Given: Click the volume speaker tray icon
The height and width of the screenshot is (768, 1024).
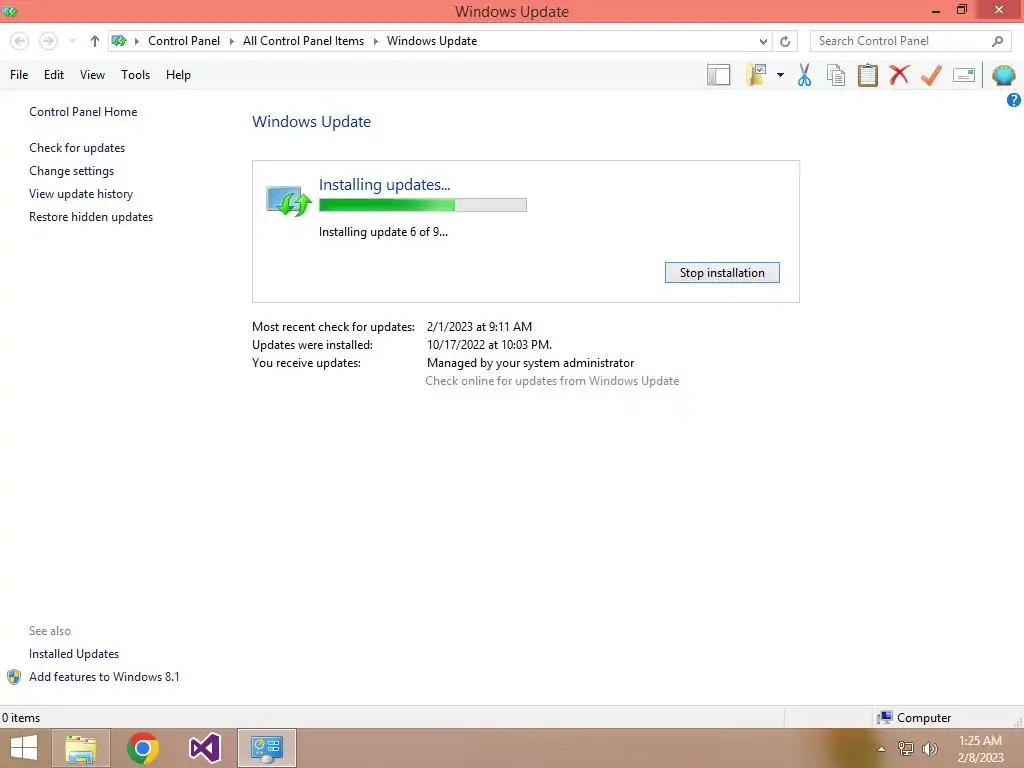Looking at the screenshot, I should [x=930, y=749].
